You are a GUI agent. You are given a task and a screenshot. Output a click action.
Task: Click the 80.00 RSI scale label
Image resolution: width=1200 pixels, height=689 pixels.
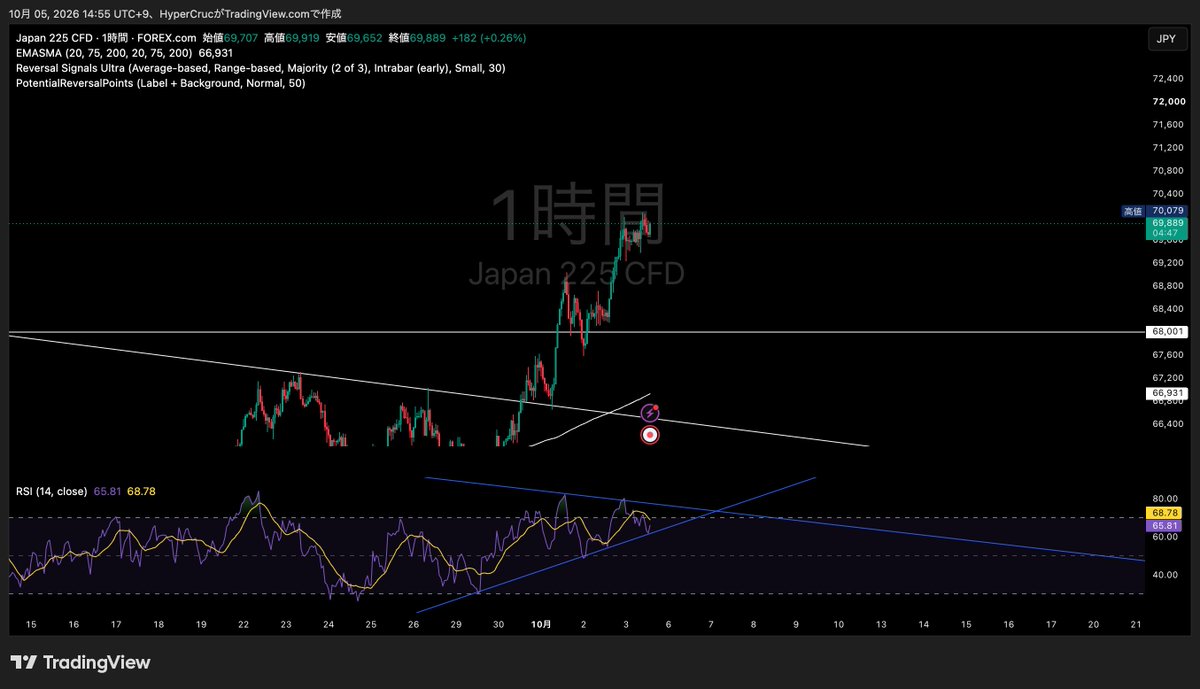[1166, 498]
